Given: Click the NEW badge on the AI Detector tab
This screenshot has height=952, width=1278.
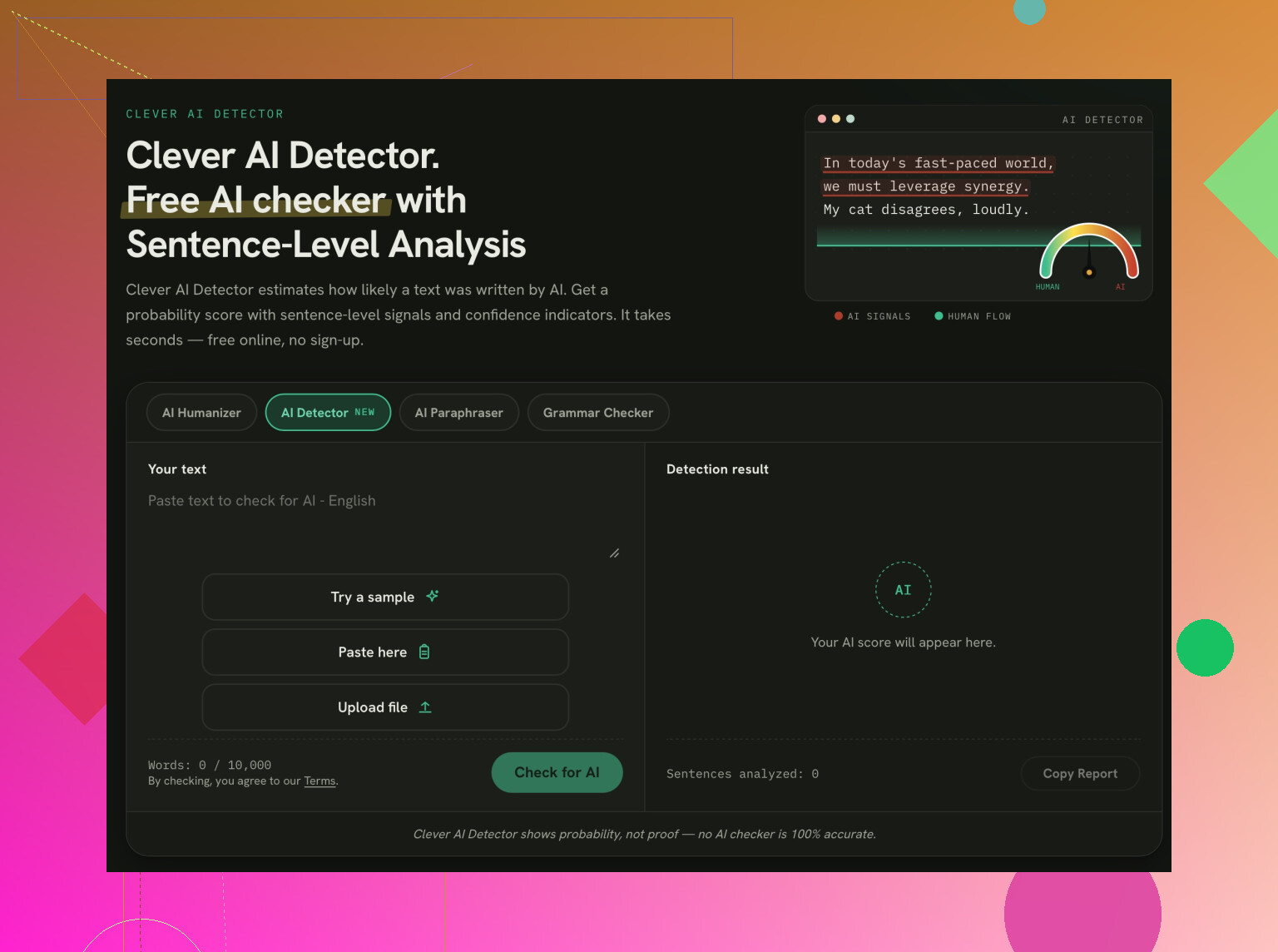Looking at the screenshot, I should coord(364,413).
